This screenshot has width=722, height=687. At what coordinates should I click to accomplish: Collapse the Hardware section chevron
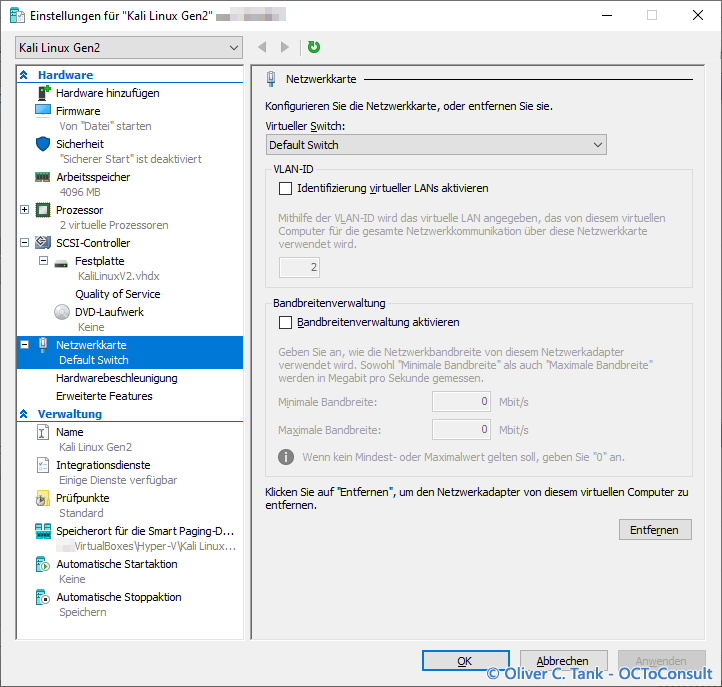click(24, 75)
